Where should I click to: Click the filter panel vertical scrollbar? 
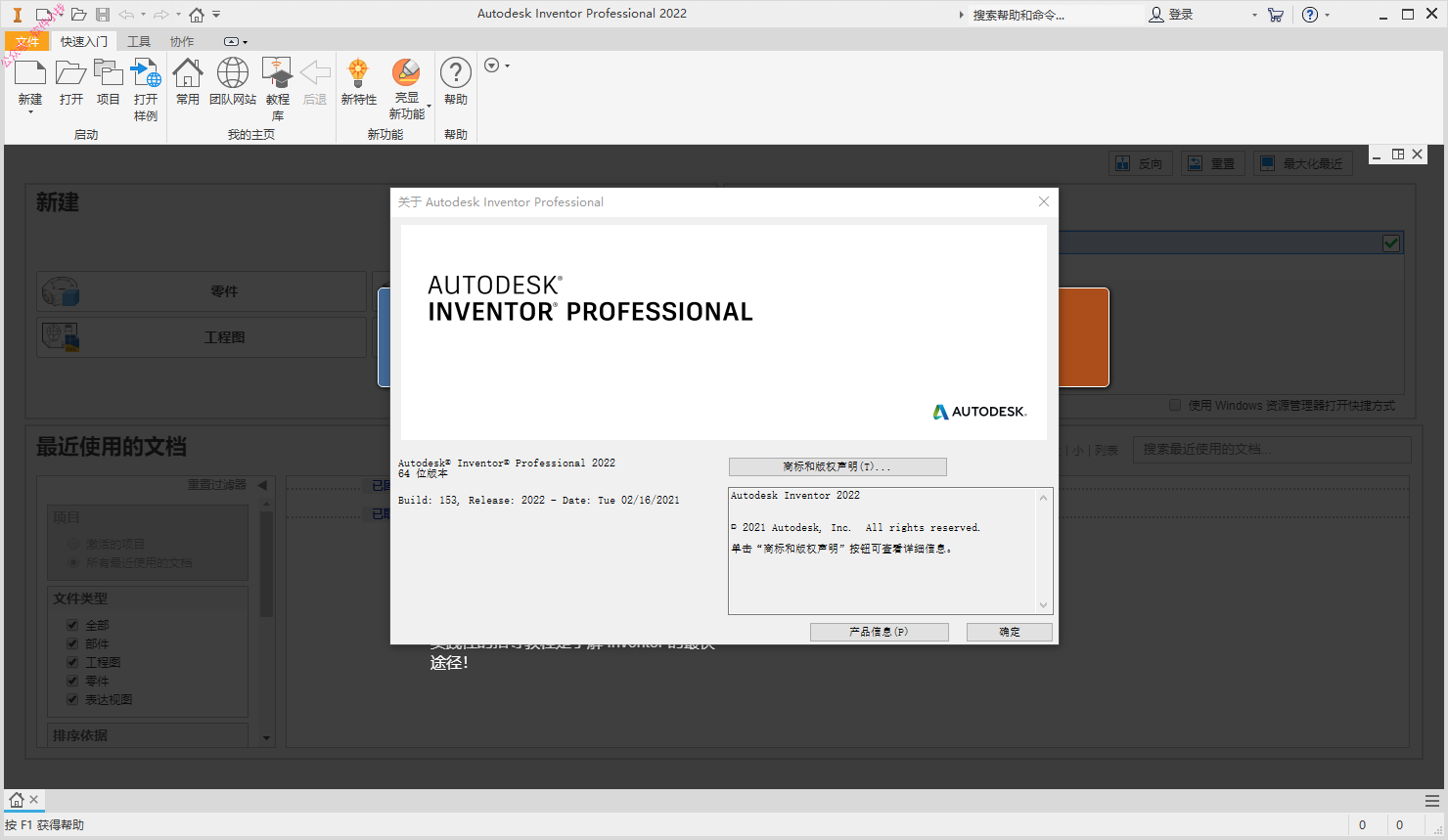pyautogui.click(x=265, y=562)
